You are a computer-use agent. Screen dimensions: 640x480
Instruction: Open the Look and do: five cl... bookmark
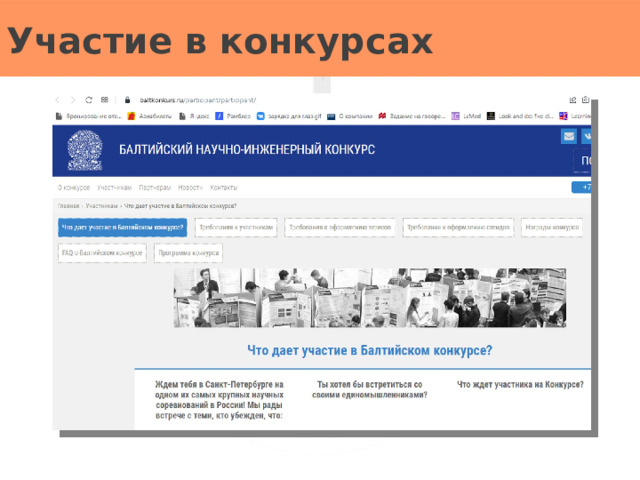(x=520, y=116)
